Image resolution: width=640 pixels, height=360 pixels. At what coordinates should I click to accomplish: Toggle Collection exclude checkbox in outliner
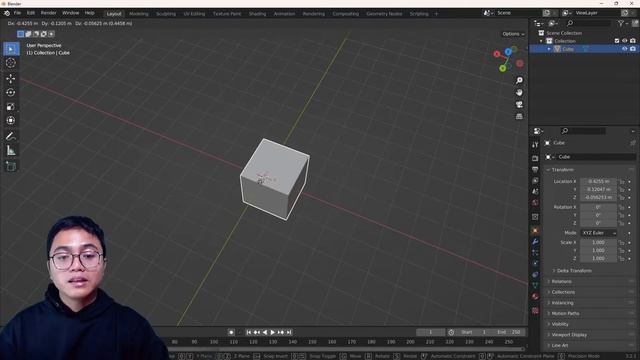coord(617,41)
